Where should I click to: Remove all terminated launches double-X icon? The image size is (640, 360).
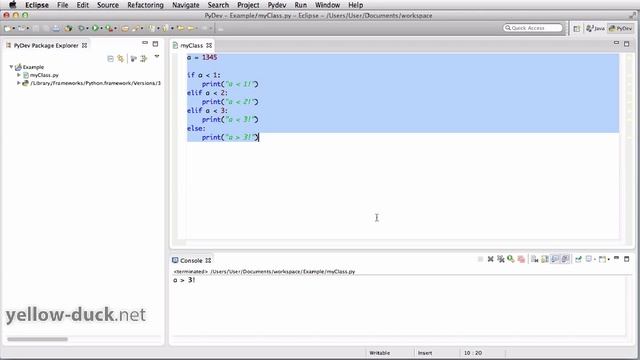pos(501,259)
